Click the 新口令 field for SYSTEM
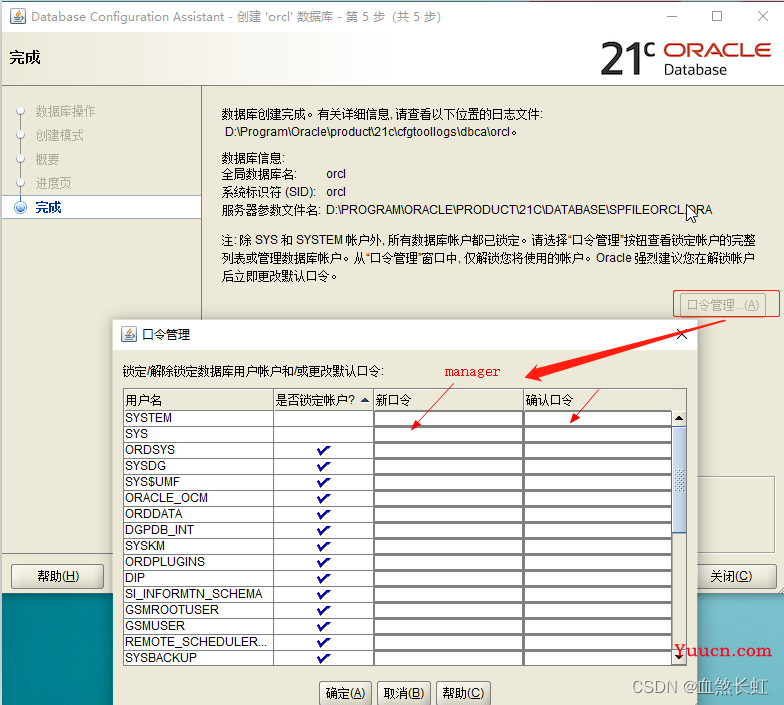 (448, 418)
